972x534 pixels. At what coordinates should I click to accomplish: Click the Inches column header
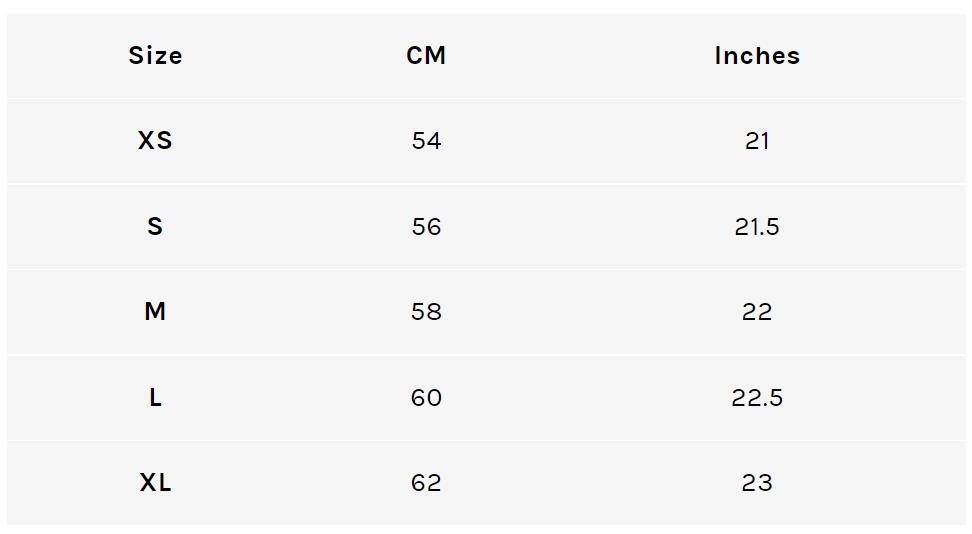[757, 56]
